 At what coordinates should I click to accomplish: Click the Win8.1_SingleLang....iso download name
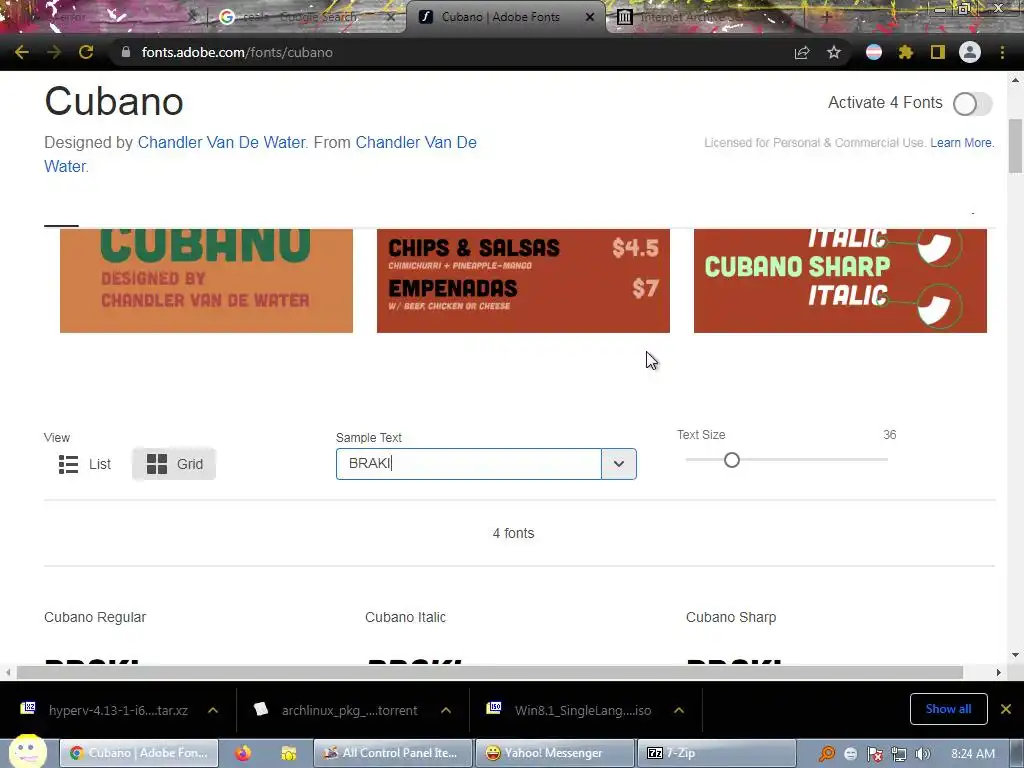pos(583,710)
